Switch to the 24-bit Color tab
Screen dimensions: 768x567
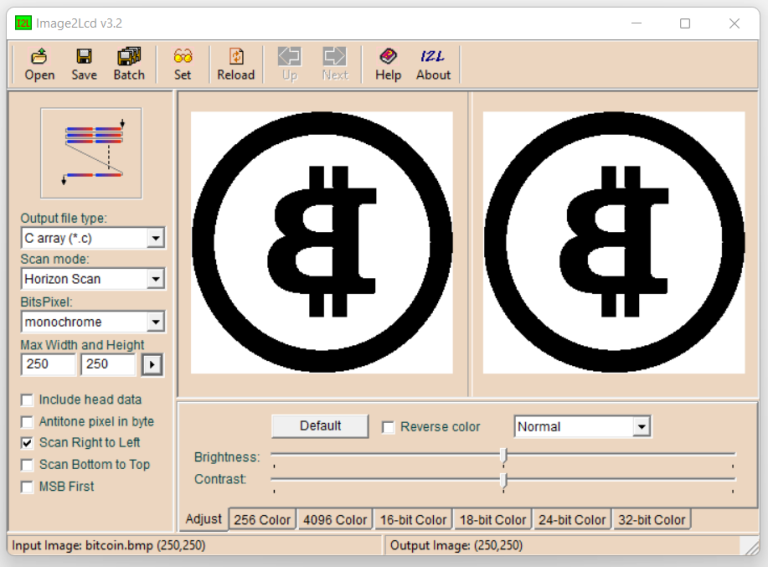(x=572, y=520)
